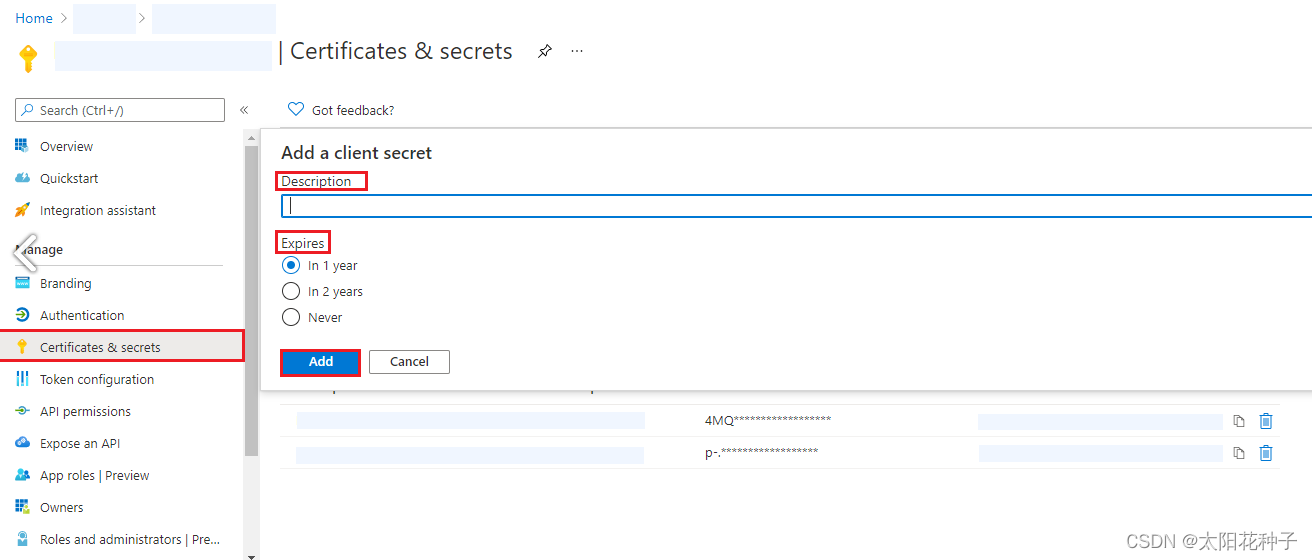Copy the p-. secret value
The height and width of the screenshot is (560, 1312).
(x=1239, y=453)
